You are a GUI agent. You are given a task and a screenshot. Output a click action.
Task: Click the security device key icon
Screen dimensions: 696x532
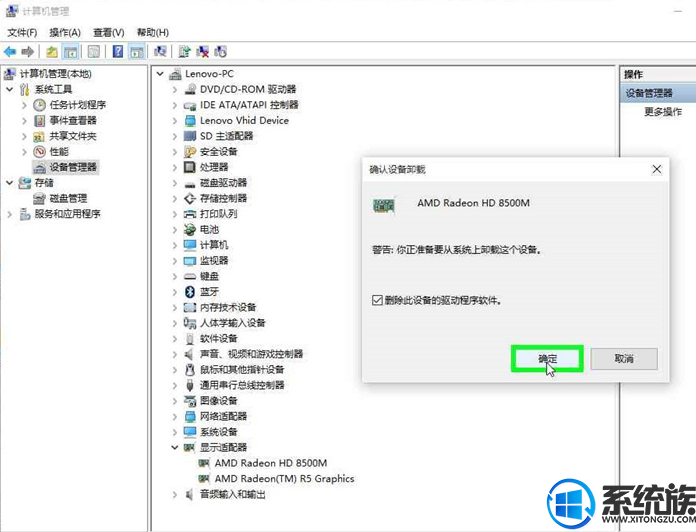pos(190,152)
